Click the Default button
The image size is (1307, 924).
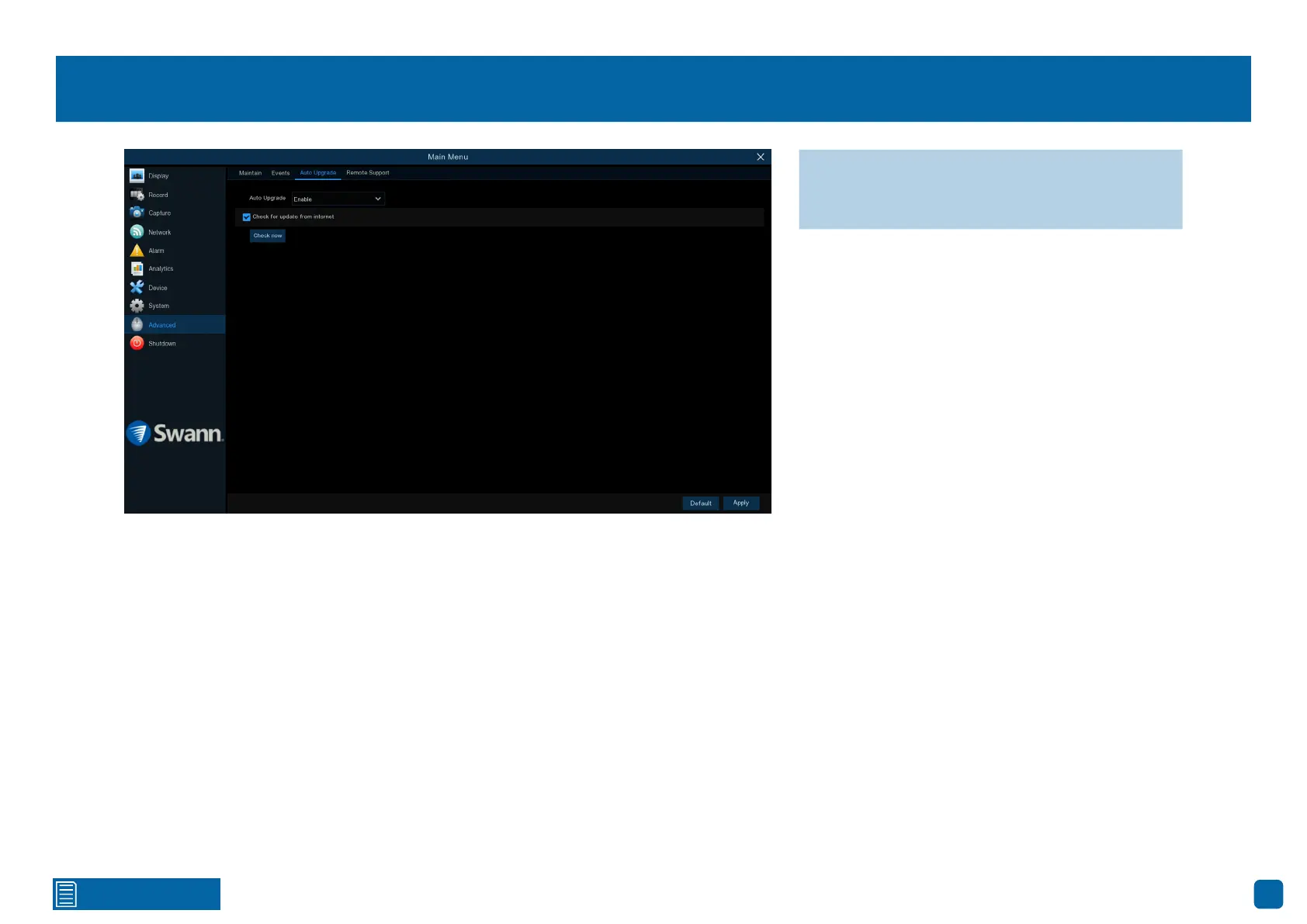click(x=700, y=504)
